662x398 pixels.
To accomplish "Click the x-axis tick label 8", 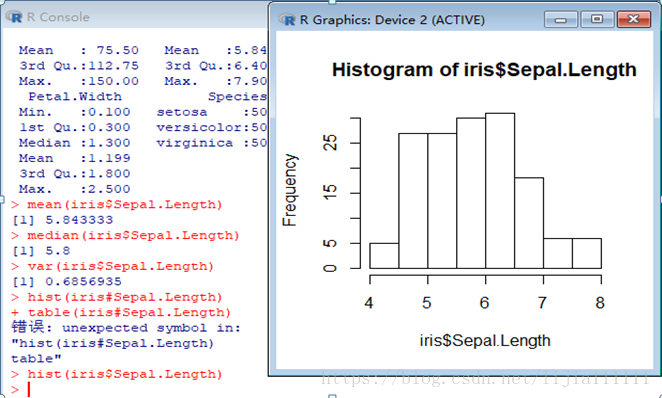I will pyautogui.click(x=600, y=303).
